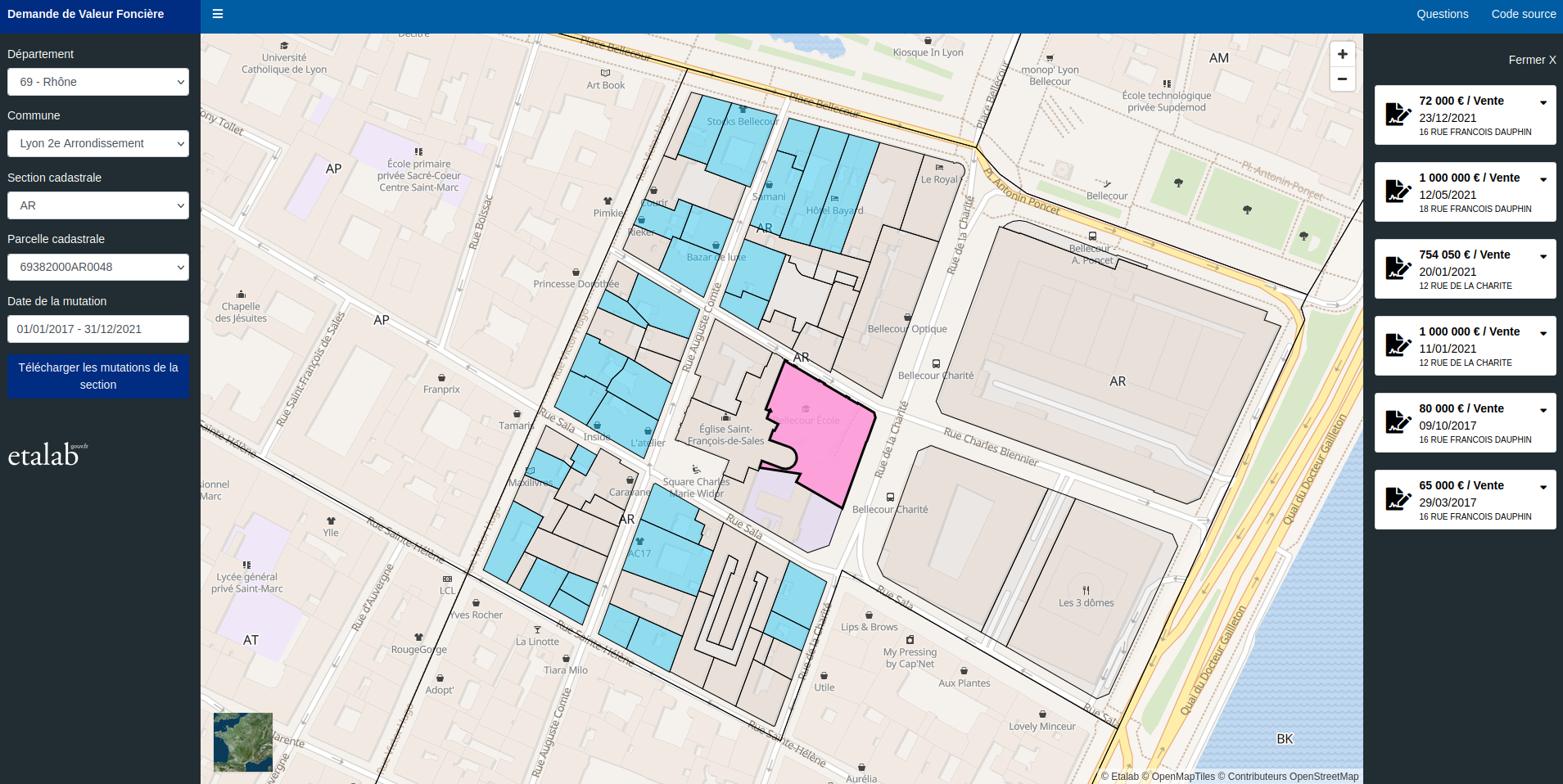Click the contract icon for 754 050 € sale
Image resolution: width=1563 pixels, height=784 pixels.
click(x=1397, y=268)
